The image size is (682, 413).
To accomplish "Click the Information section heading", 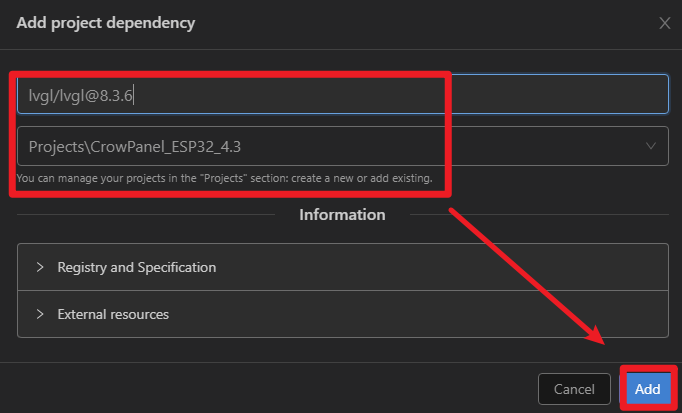I will coord(342,215).
